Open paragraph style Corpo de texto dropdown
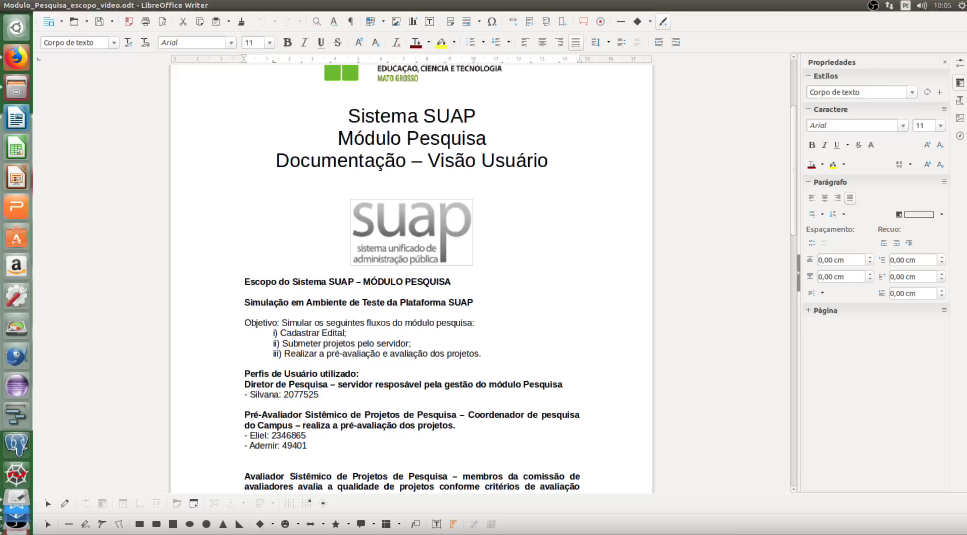 click(x=113, y=43)
